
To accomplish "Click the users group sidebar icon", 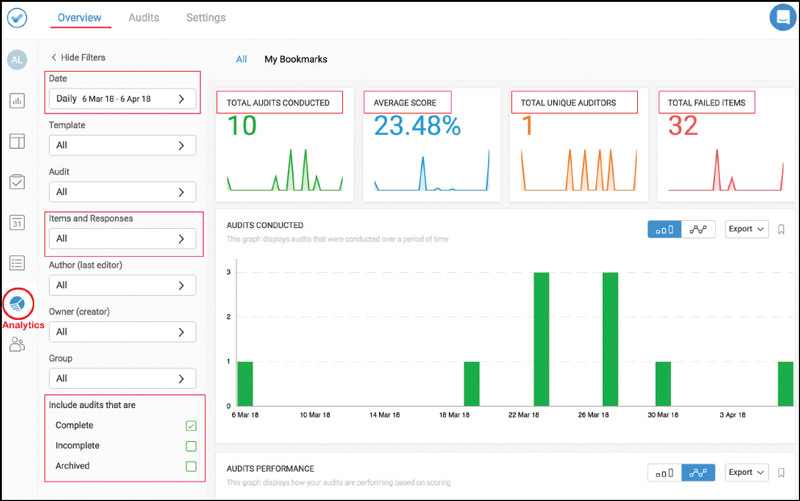I will tap(17, 344).
